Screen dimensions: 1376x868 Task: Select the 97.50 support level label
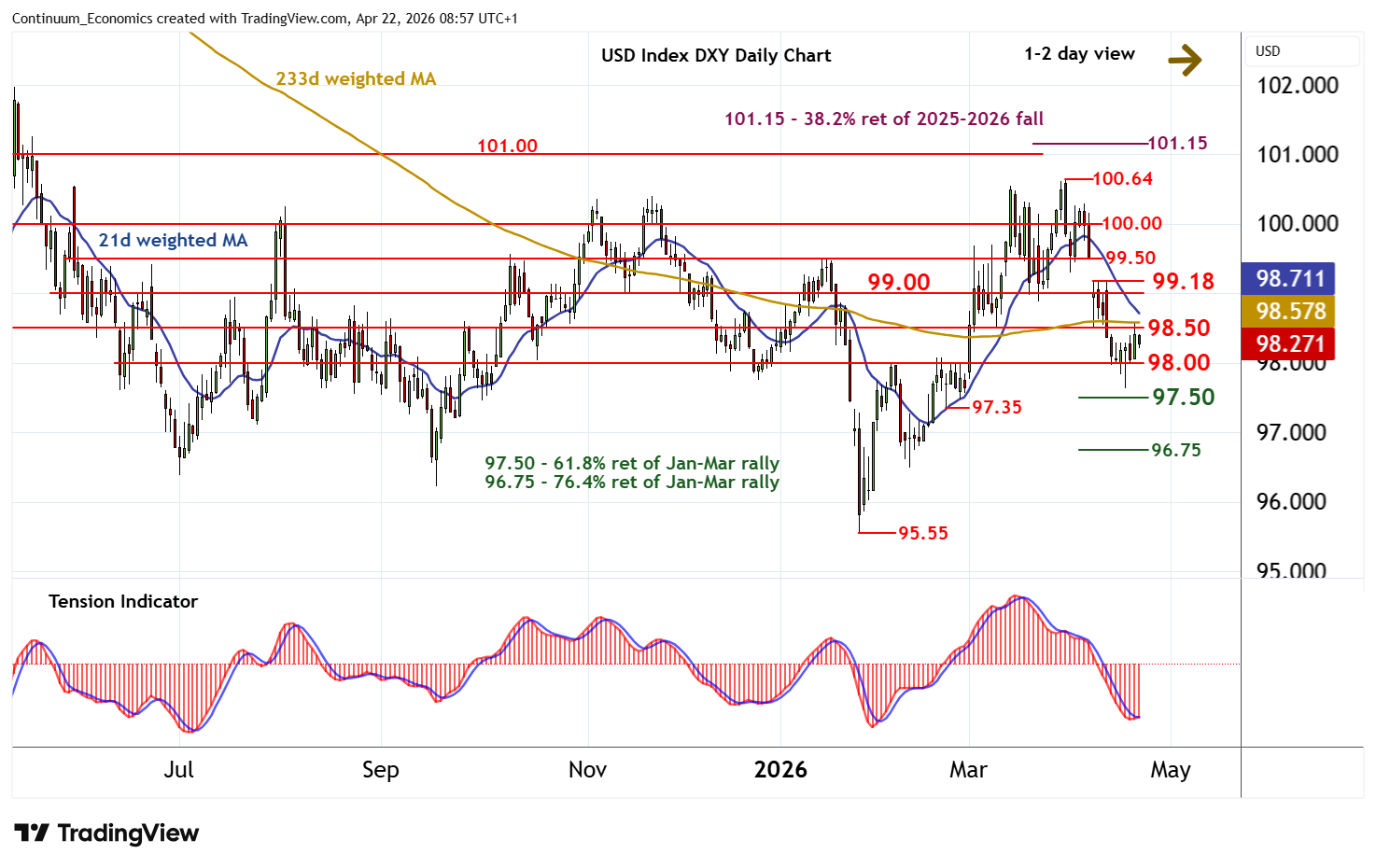[x=1183, y=398]
